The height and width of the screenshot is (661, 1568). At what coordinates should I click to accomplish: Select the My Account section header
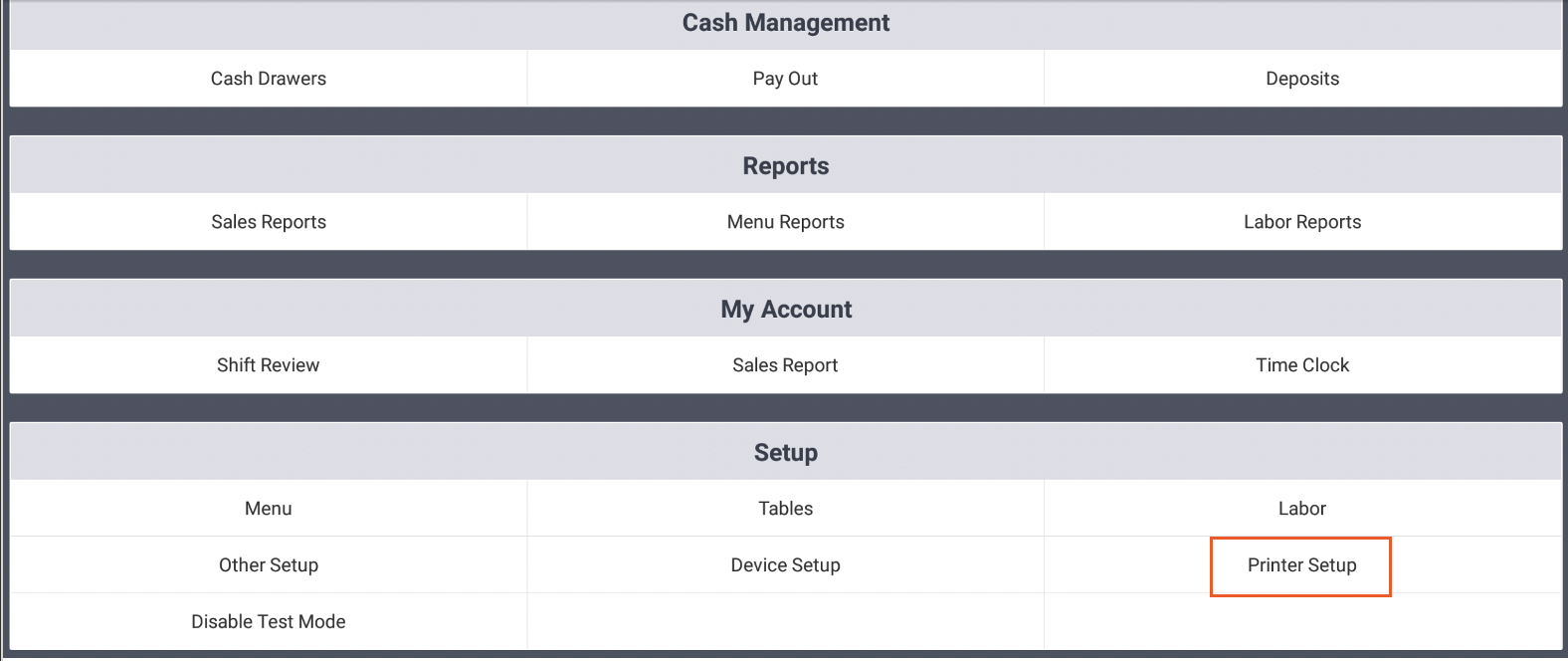click(x=785, y=310)
